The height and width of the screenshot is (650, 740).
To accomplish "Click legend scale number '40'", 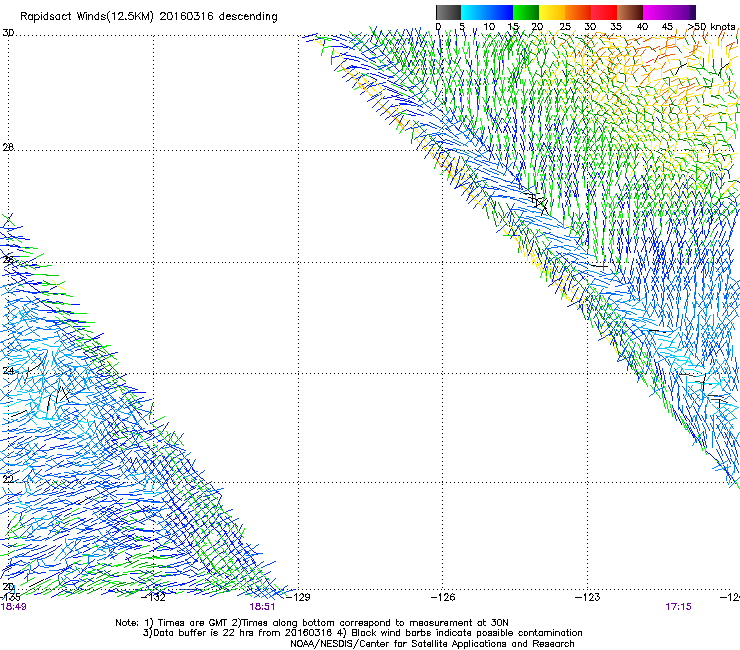I will (642, 27).
